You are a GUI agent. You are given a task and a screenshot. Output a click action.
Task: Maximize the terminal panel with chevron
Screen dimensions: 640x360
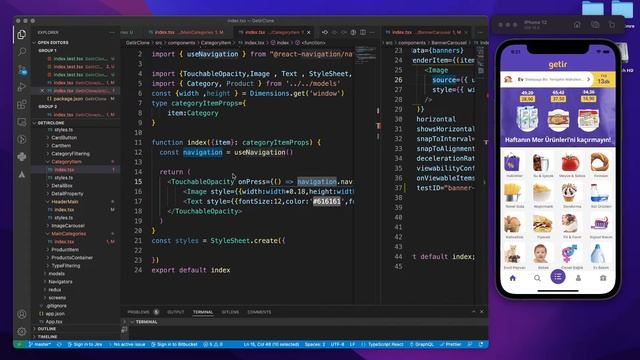[473, 312]
